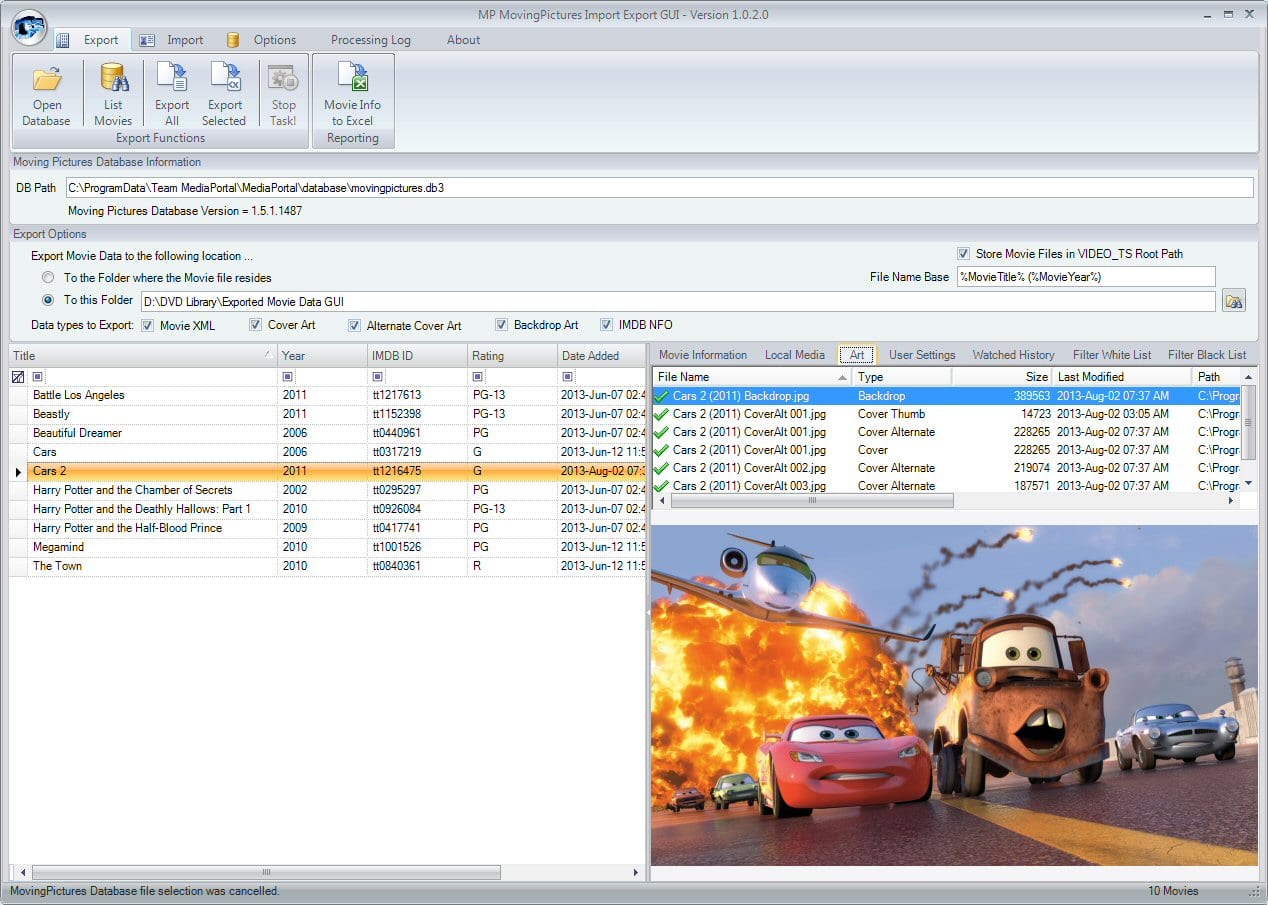Image resolution: width=1268 pixels, height=905 pixels.
Task: Click current-row arrow indicator beside Cars 2
Action: 18,471
